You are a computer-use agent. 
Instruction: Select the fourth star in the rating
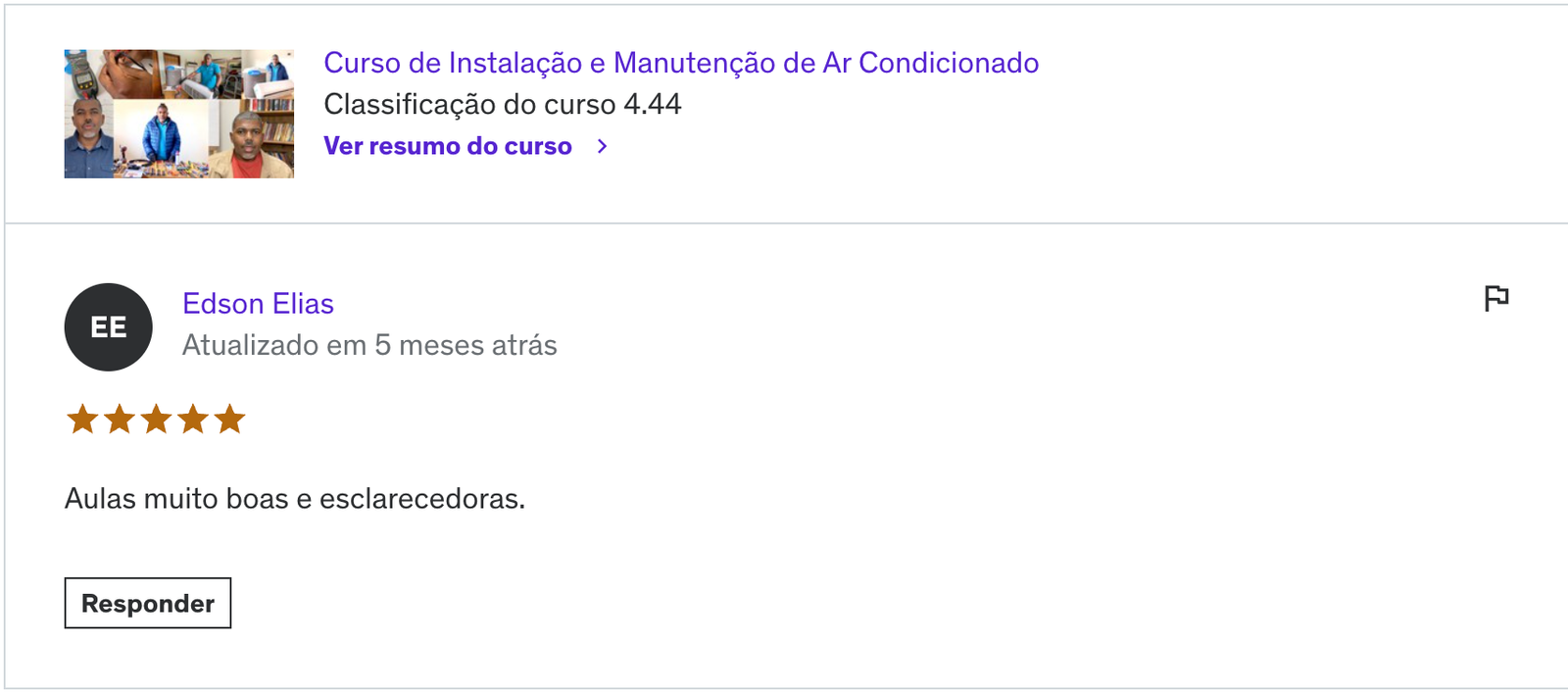(x=193, y=420)
